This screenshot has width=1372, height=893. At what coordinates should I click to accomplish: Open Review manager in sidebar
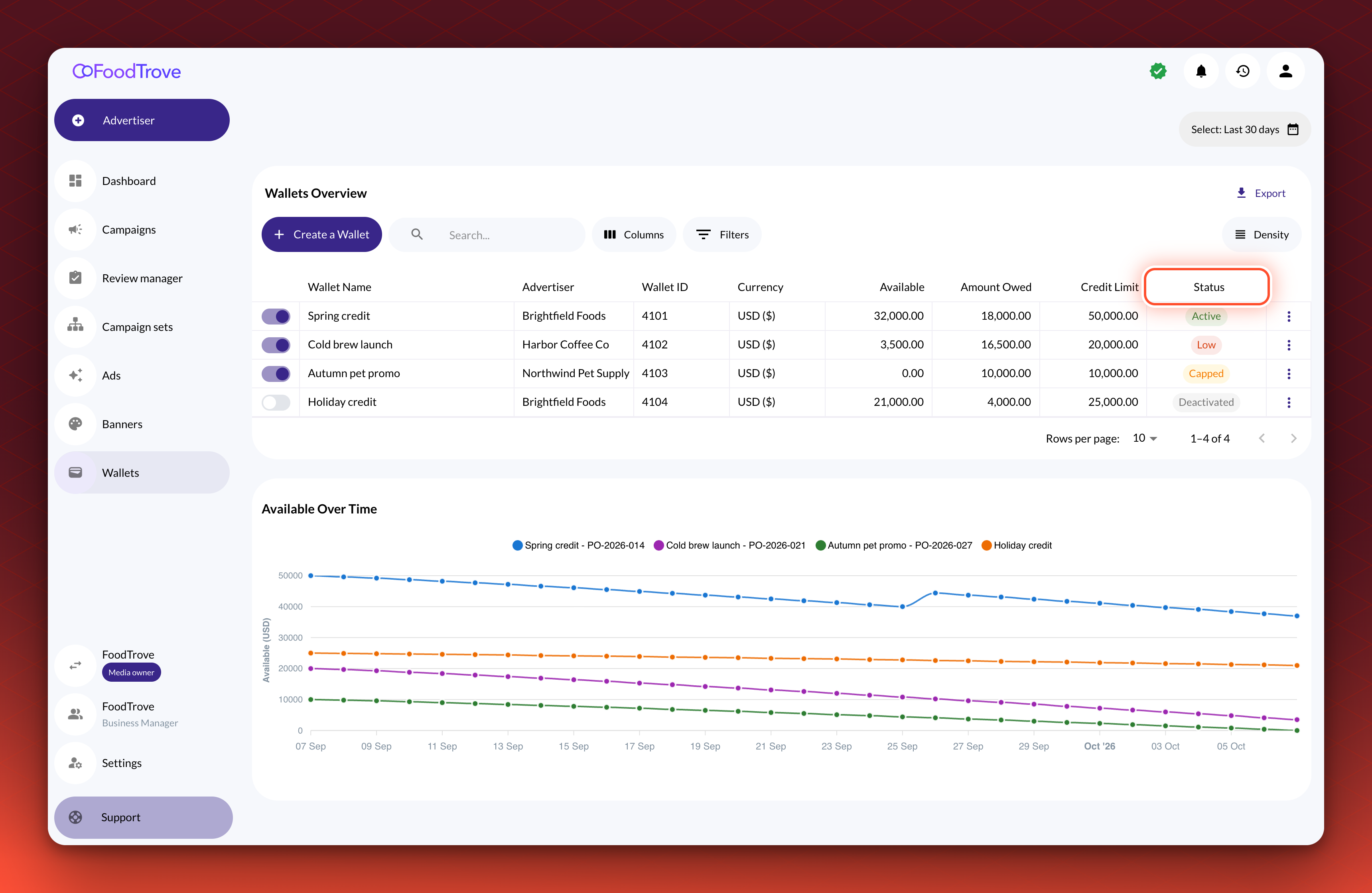pyautogui.click(x=142, y=278)
